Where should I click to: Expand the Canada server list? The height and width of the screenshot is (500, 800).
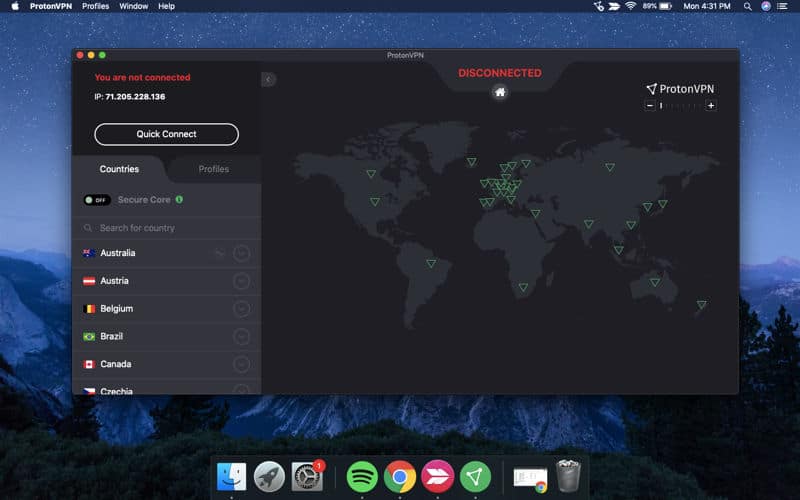pyautogui.click(x=241, y=364)
